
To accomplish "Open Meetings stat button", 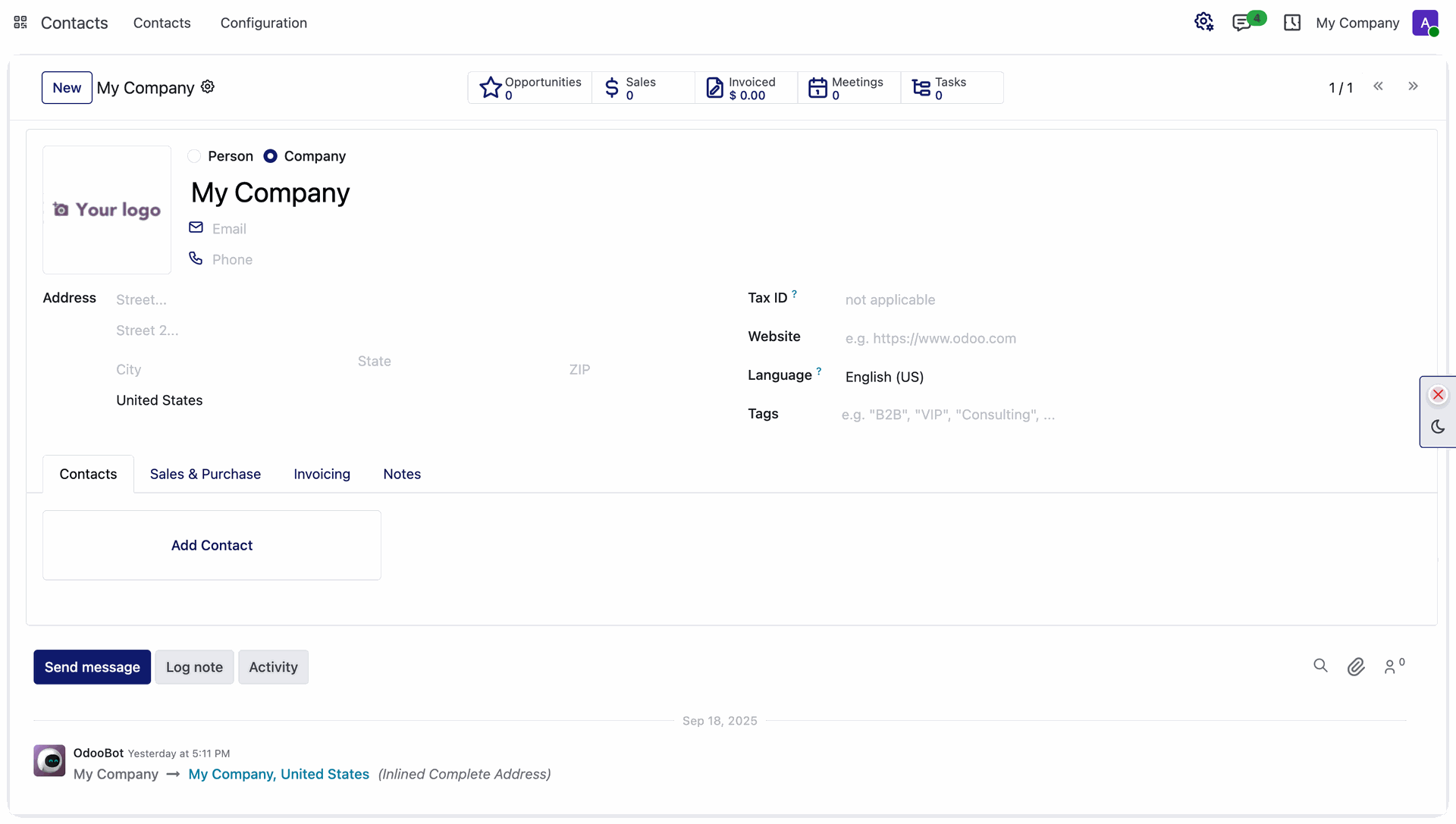I will [x=849, y=88].
